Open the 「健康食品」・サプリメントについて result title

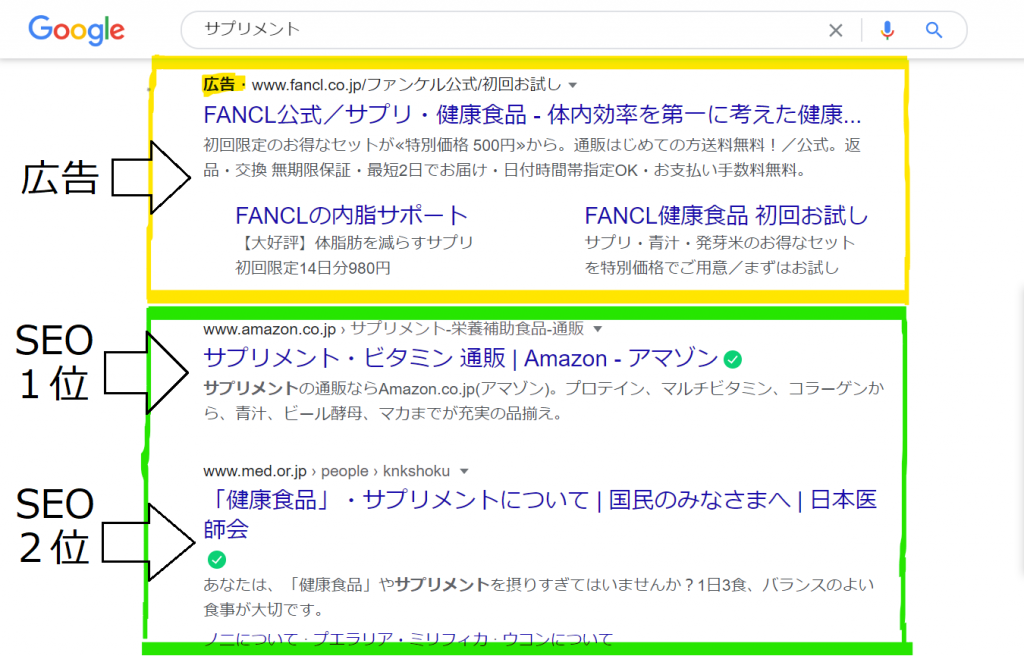[540, 514]
